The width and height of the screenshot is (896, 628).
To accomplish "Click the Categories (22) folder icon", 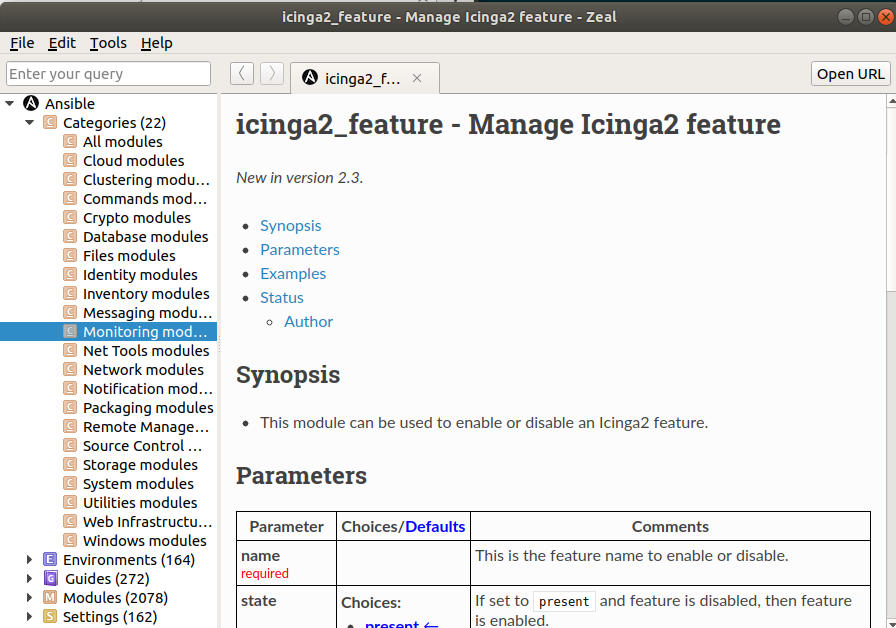I will click(x=50, y=122).
